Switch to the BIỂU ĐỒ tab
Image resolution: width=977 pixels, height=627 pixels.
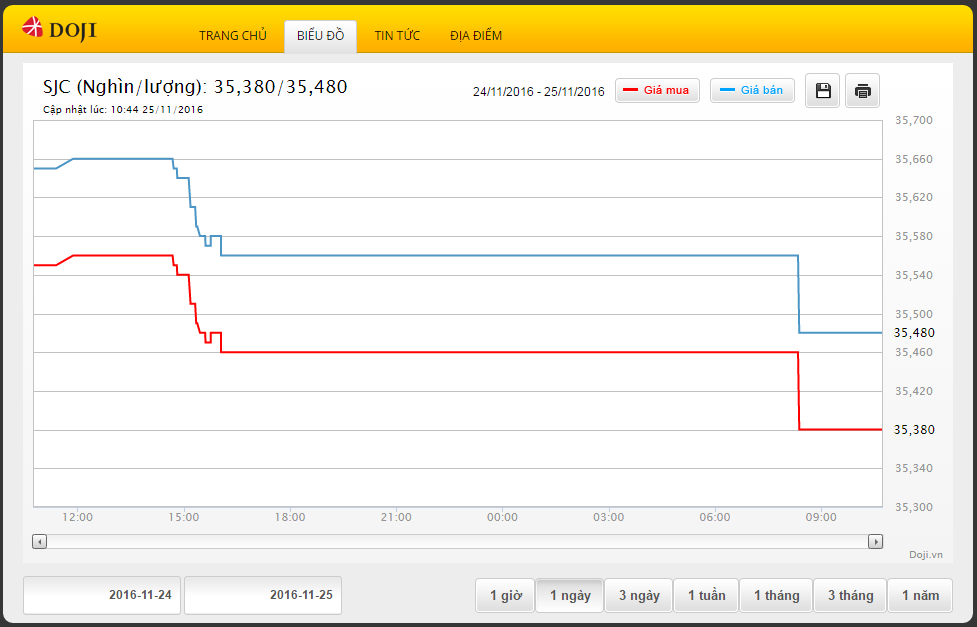(320, 36)
